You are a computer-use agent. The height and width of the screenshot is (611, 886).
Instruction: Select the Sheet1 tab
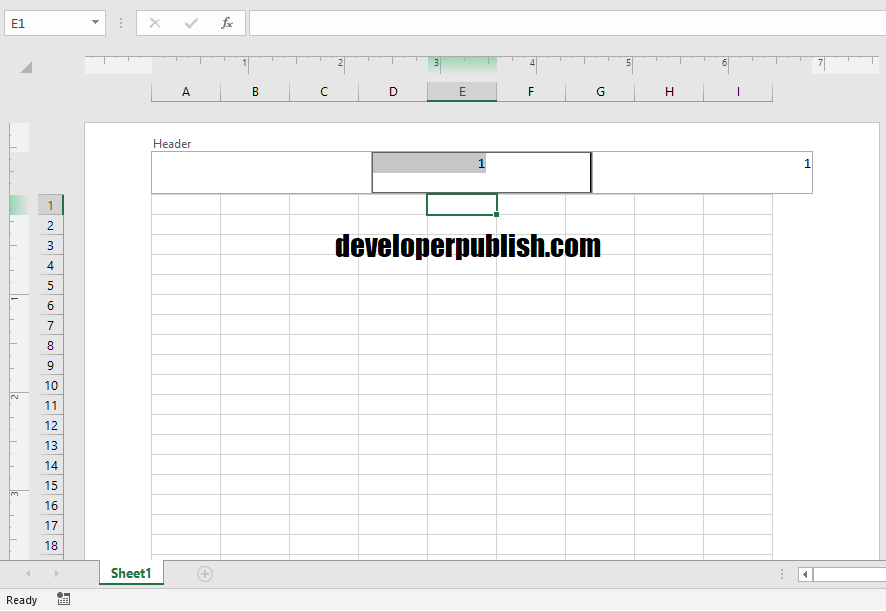pyautogui.click(x=131, y=574)
